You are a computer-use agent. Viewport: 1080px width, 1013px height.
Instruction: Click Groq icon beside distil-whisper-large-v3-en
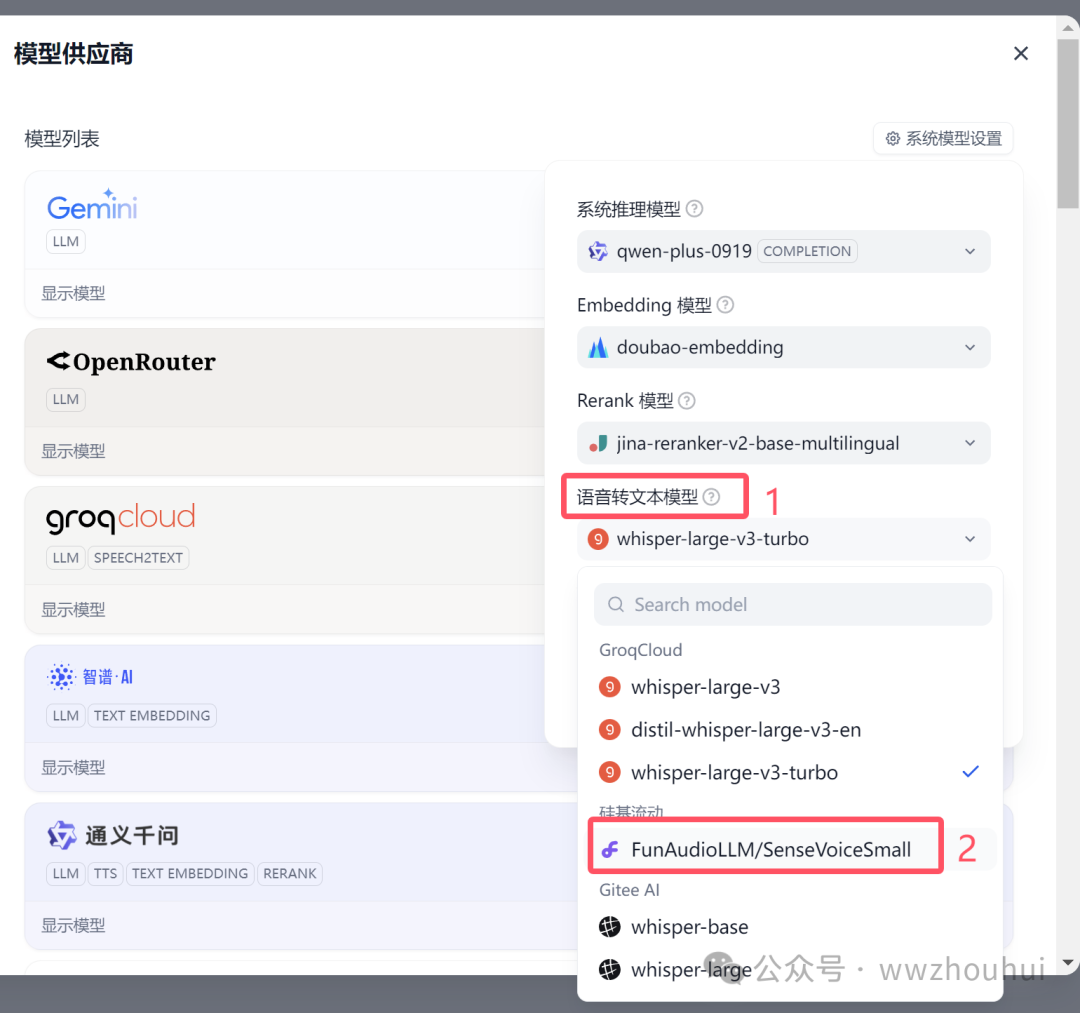(610, 730)
